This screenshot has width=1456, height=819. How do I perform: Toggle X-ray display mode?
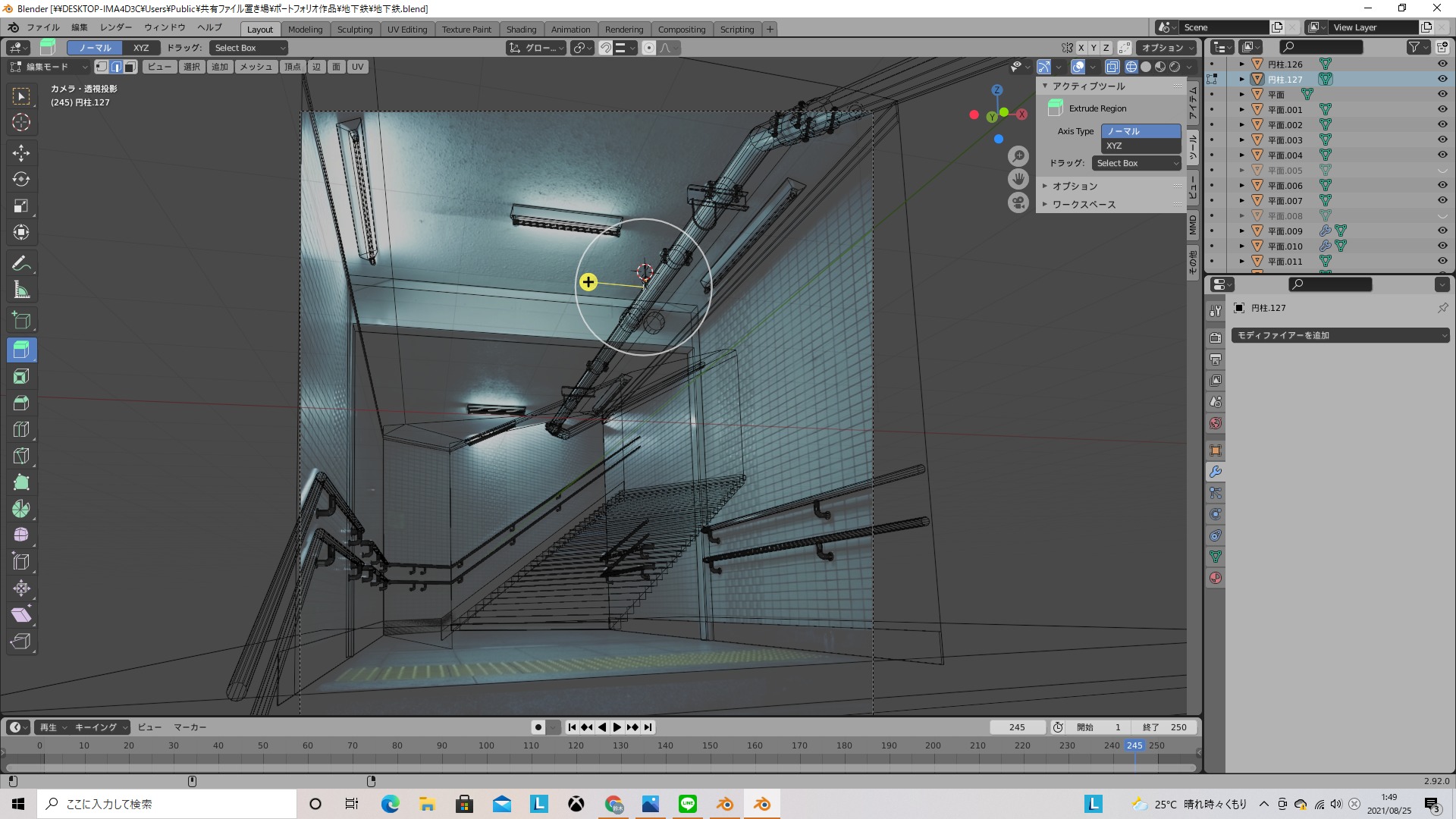click(x=1112, y=67)
